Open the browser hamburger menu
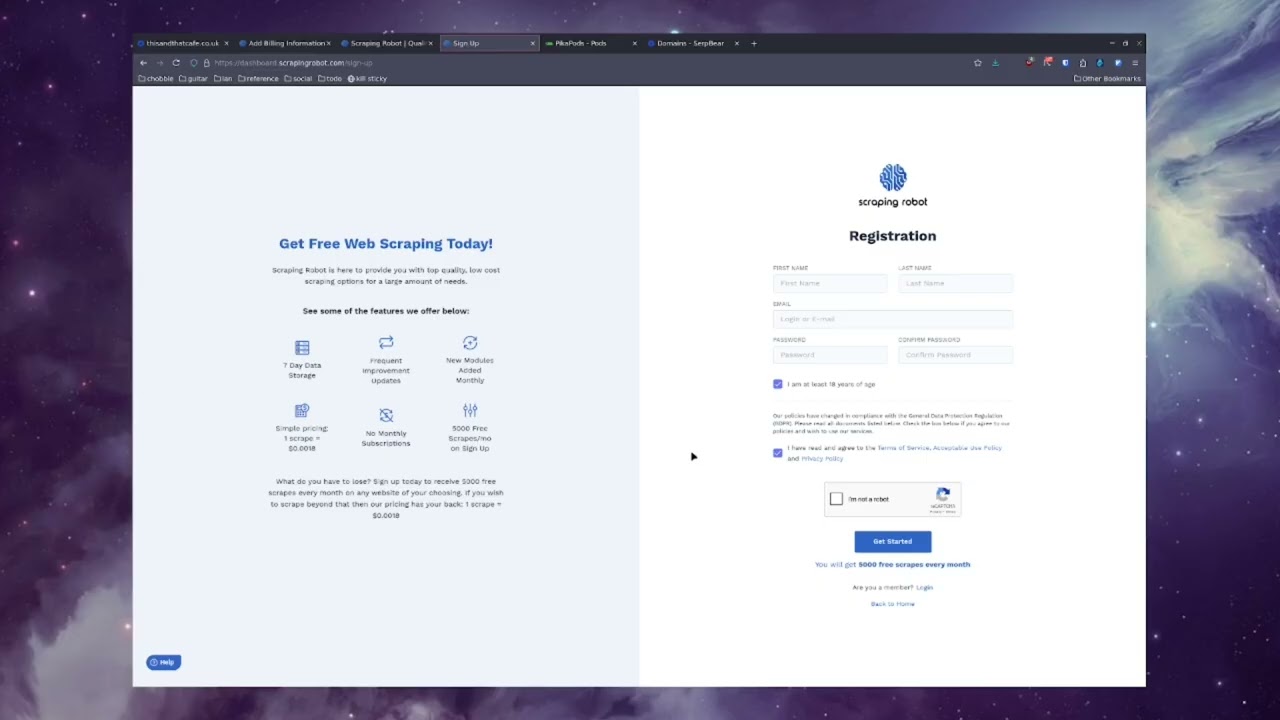The image size is (1280, 720). (x=1135, y=63)
